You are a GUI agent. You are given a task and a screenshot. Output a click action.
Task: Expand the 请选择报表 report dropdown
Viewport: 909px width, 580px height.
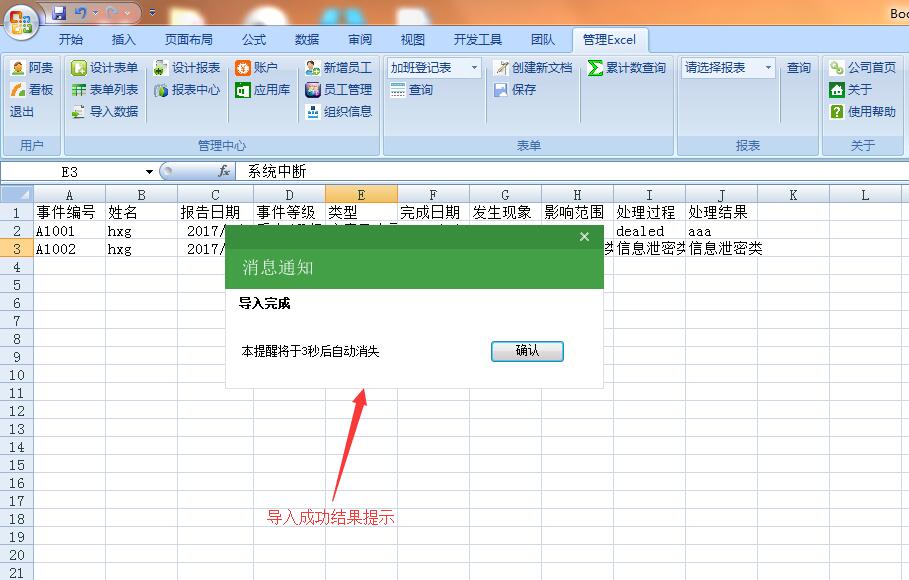[768, 68]
